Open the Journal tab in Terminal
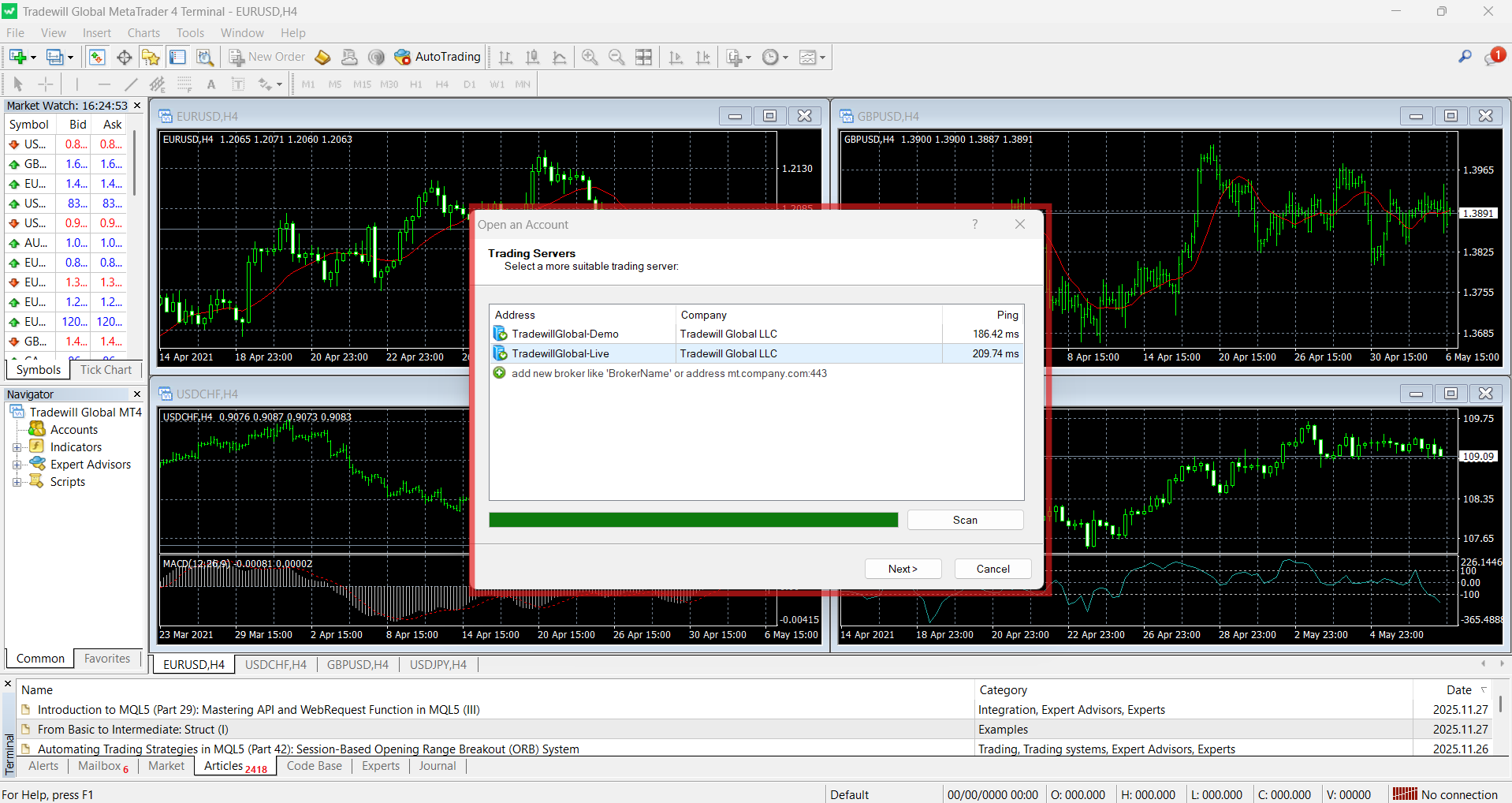This screenshot has height=803, width=1512. click(x=437, y=765)
